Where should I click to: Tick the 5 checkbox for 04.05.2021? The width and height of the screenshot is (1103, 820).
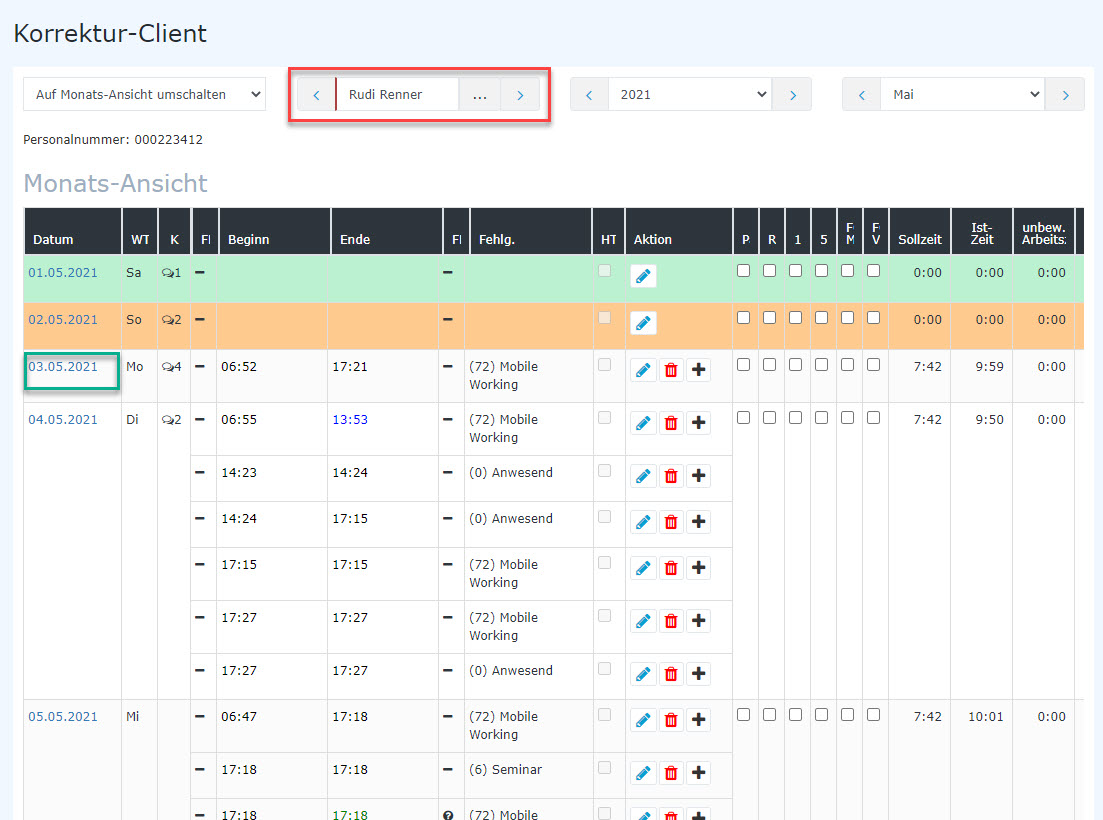coord(822,418)
